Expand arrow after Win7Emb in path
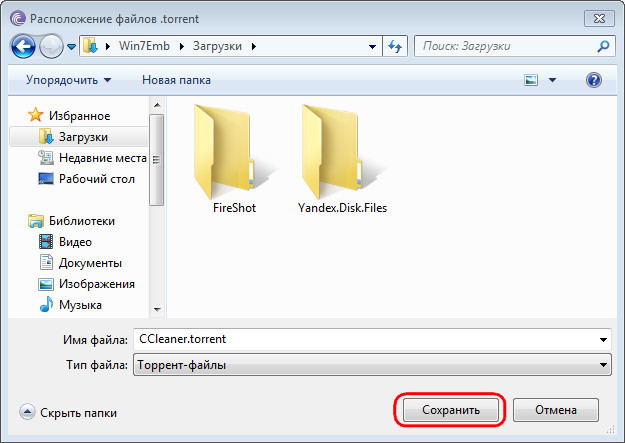 tap(182, 47)
